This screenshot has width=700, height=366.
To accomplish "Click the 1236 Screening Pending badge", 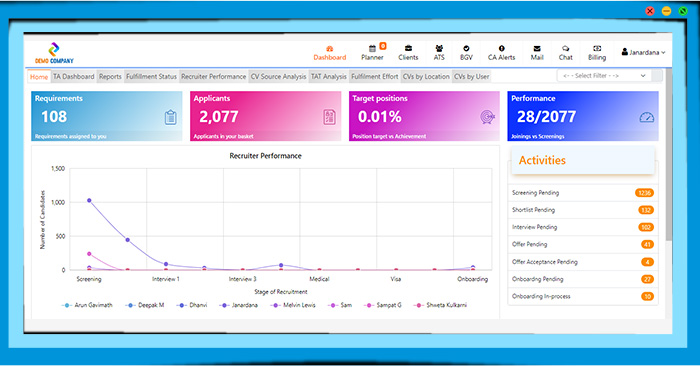I will (x=644, y=193).
